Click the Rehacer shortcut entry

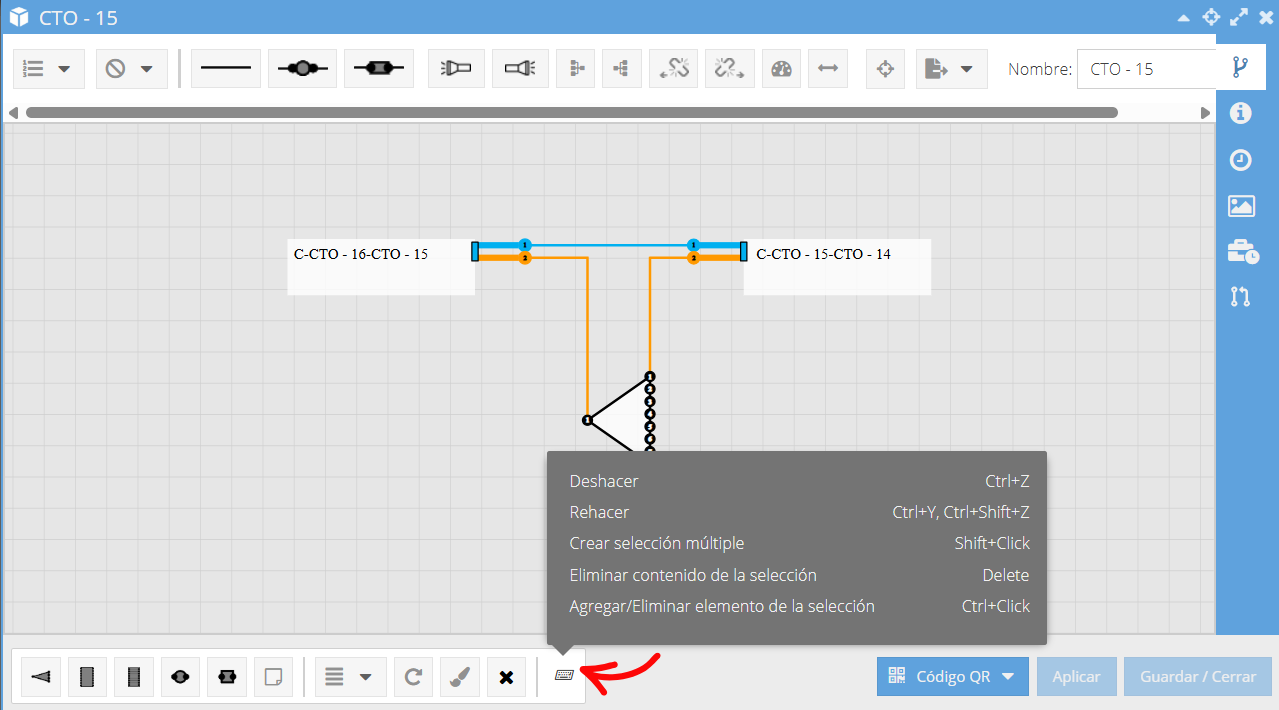click(799, 512)
